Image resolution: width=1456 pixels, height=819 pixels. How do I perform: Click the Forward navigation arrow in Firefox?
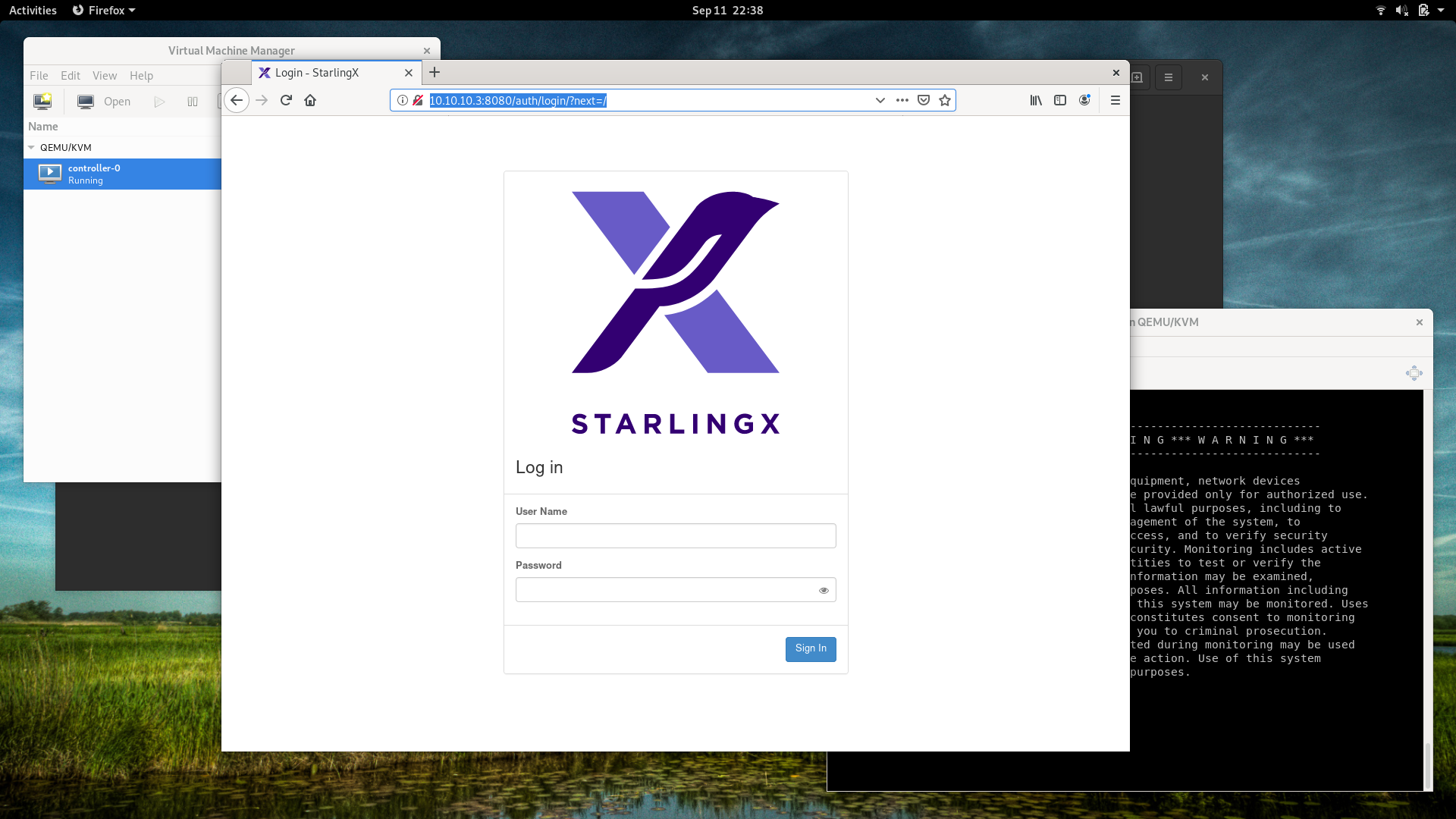click(262, 100)
